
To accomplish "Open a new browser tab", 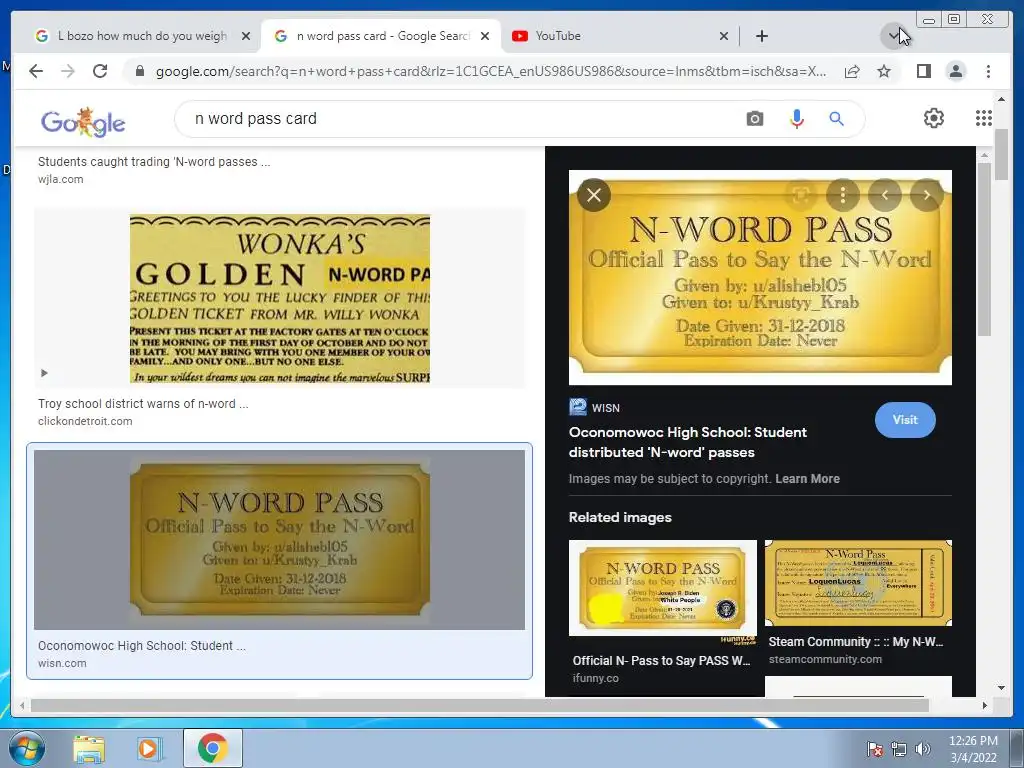I will pyautogui.click(x=761, y=36).
